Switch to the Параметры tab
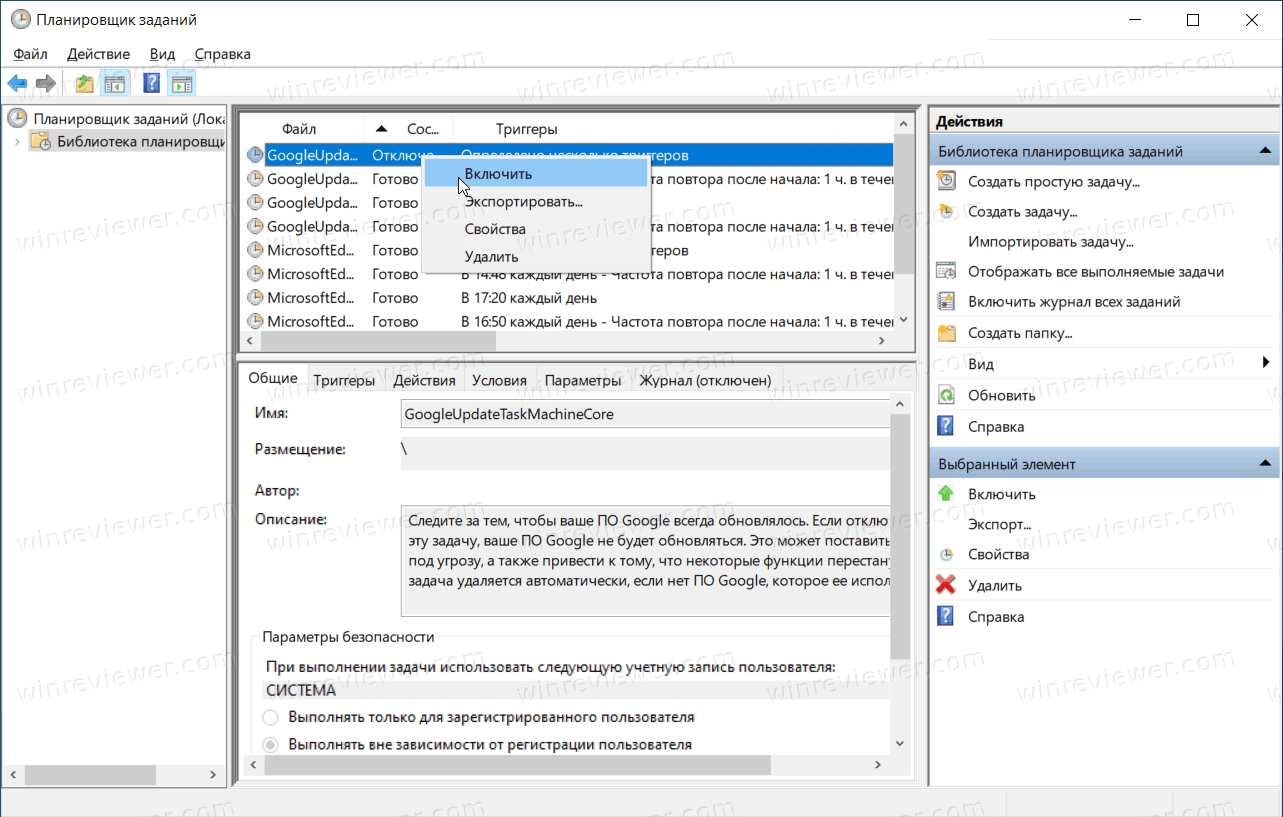 pos(583,380)
